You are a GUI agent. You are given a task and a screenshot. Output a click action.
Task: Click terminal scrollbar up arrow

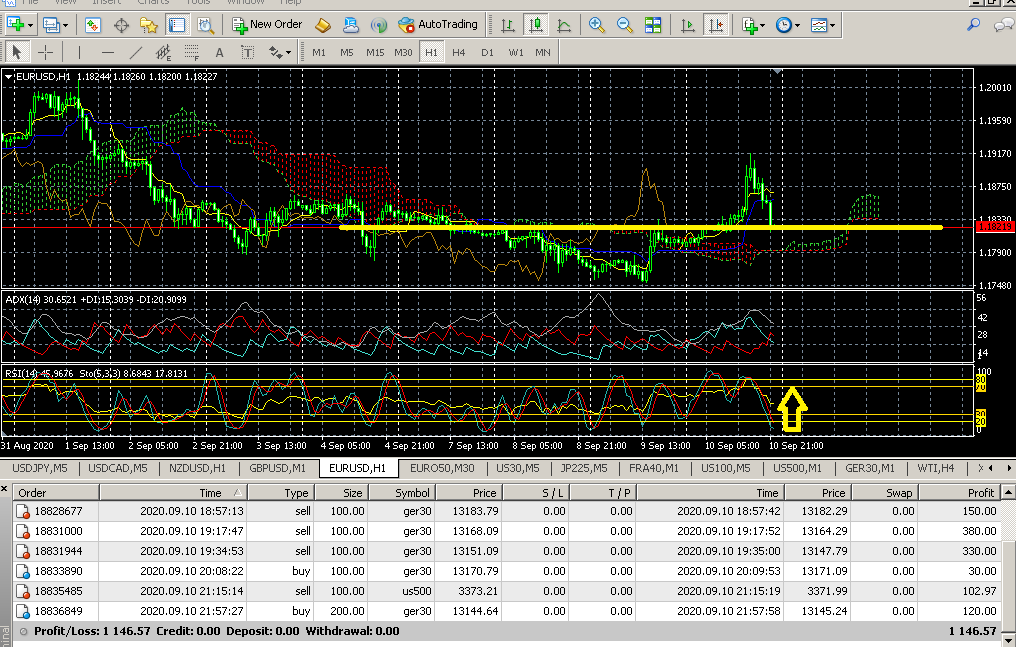coord(1008,493)
